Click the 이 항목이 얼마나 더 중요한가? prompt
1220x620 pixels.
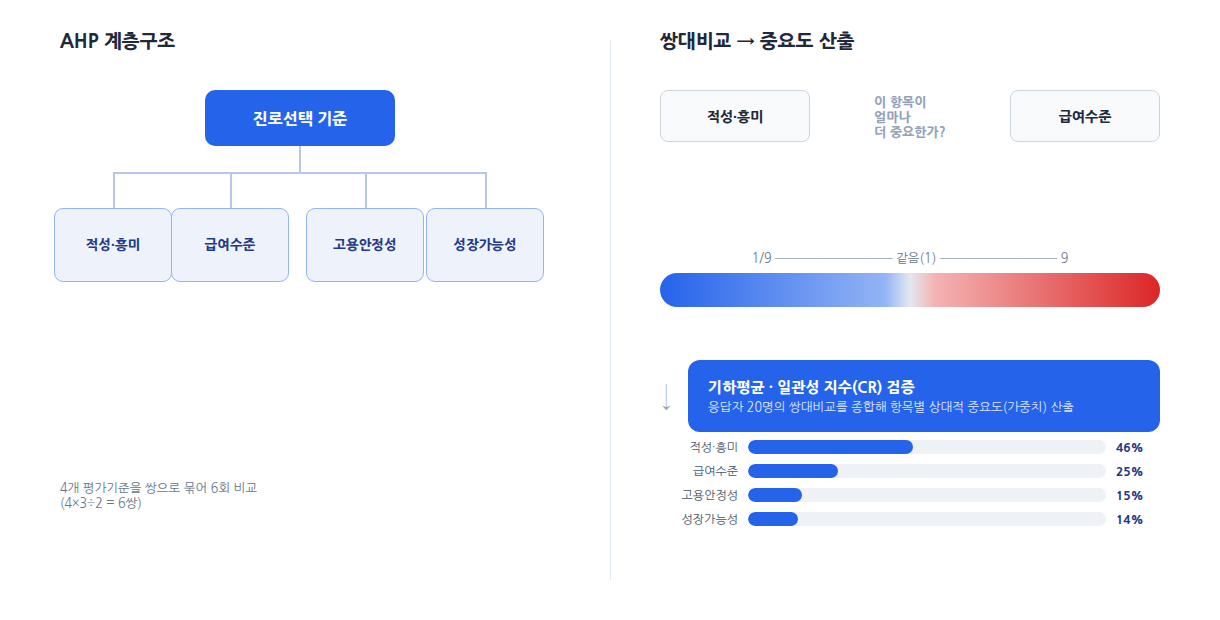(910, 116)
